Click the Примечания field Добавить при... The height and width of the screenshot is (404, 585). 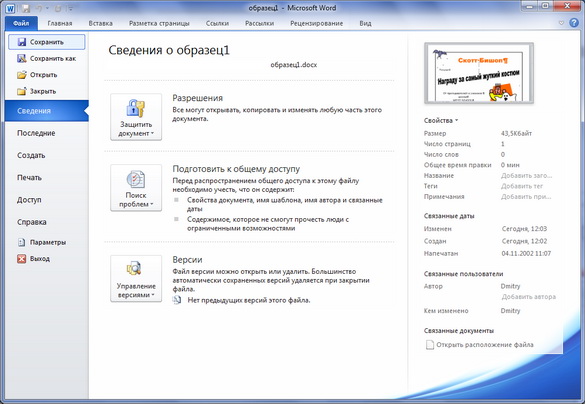tap(526, 197)
